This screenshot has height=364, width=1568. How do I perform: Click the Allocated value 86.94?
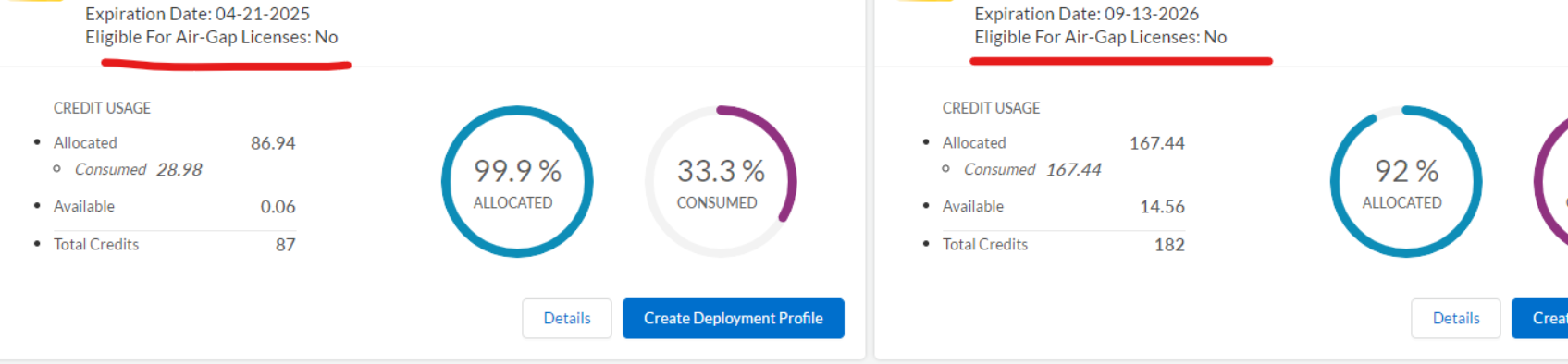point(273,143)
